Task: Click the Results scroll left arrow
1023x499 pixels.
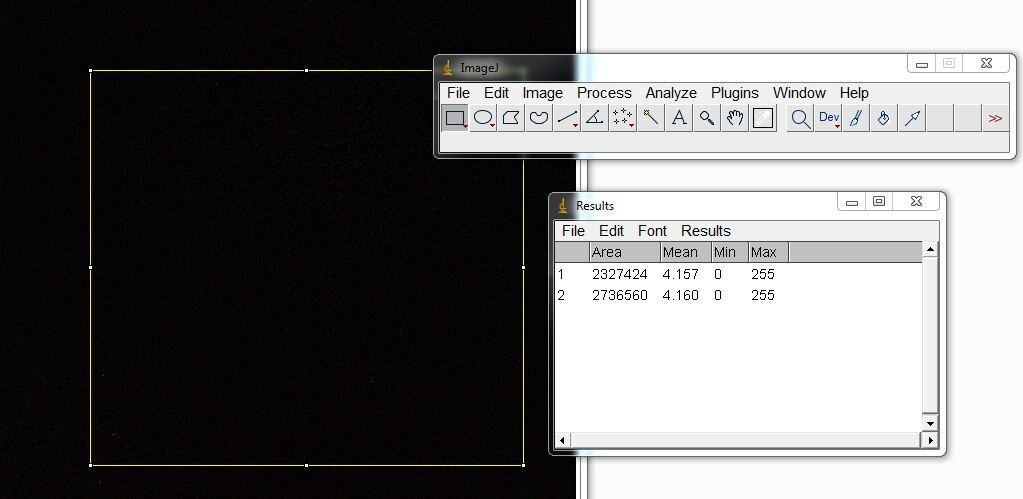Action: (x=562, y=440)
